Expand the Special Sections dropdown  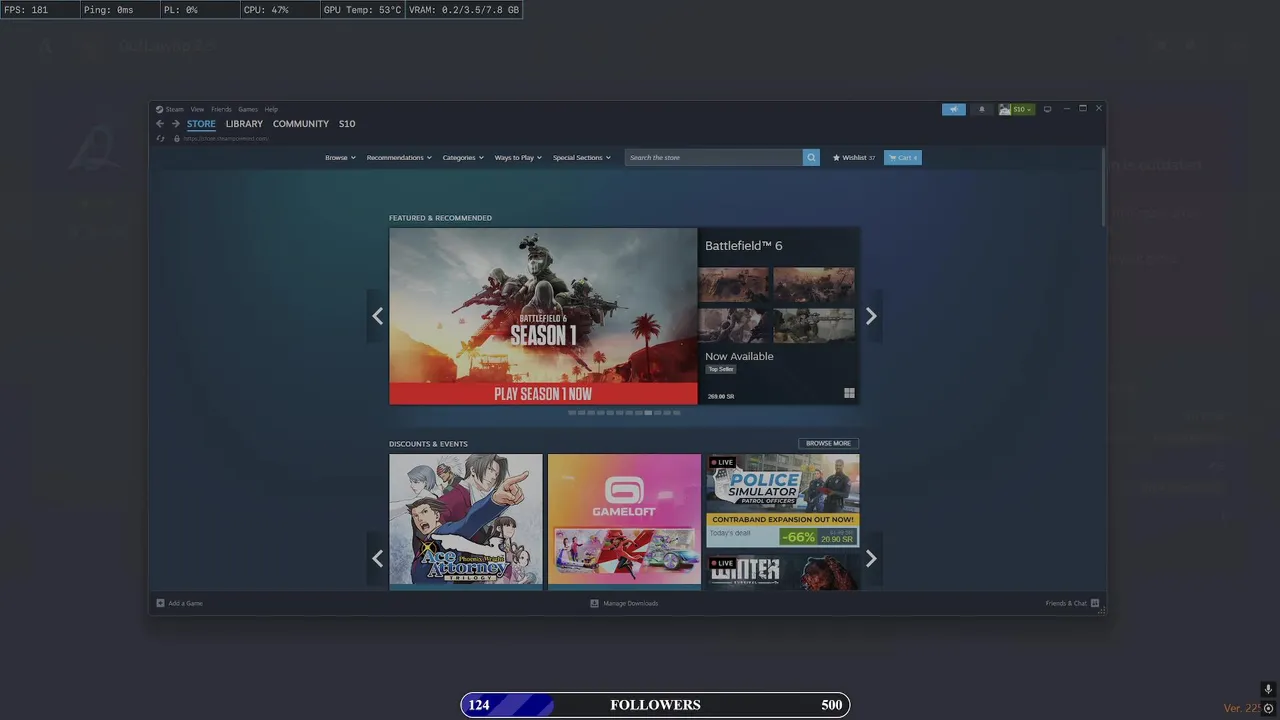point(582,157)
